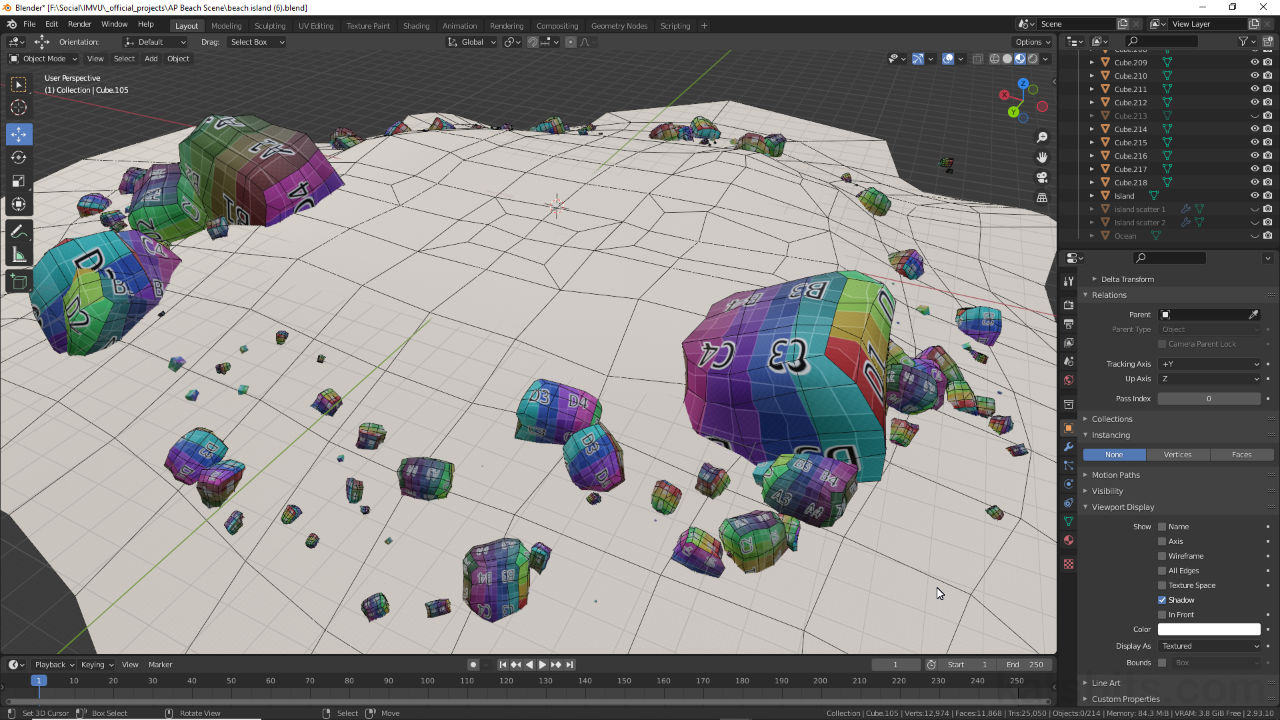Toggle camera view with the camera icon
The height and width of the screenshot is (720, 1280).
(x=1042, y=177)
